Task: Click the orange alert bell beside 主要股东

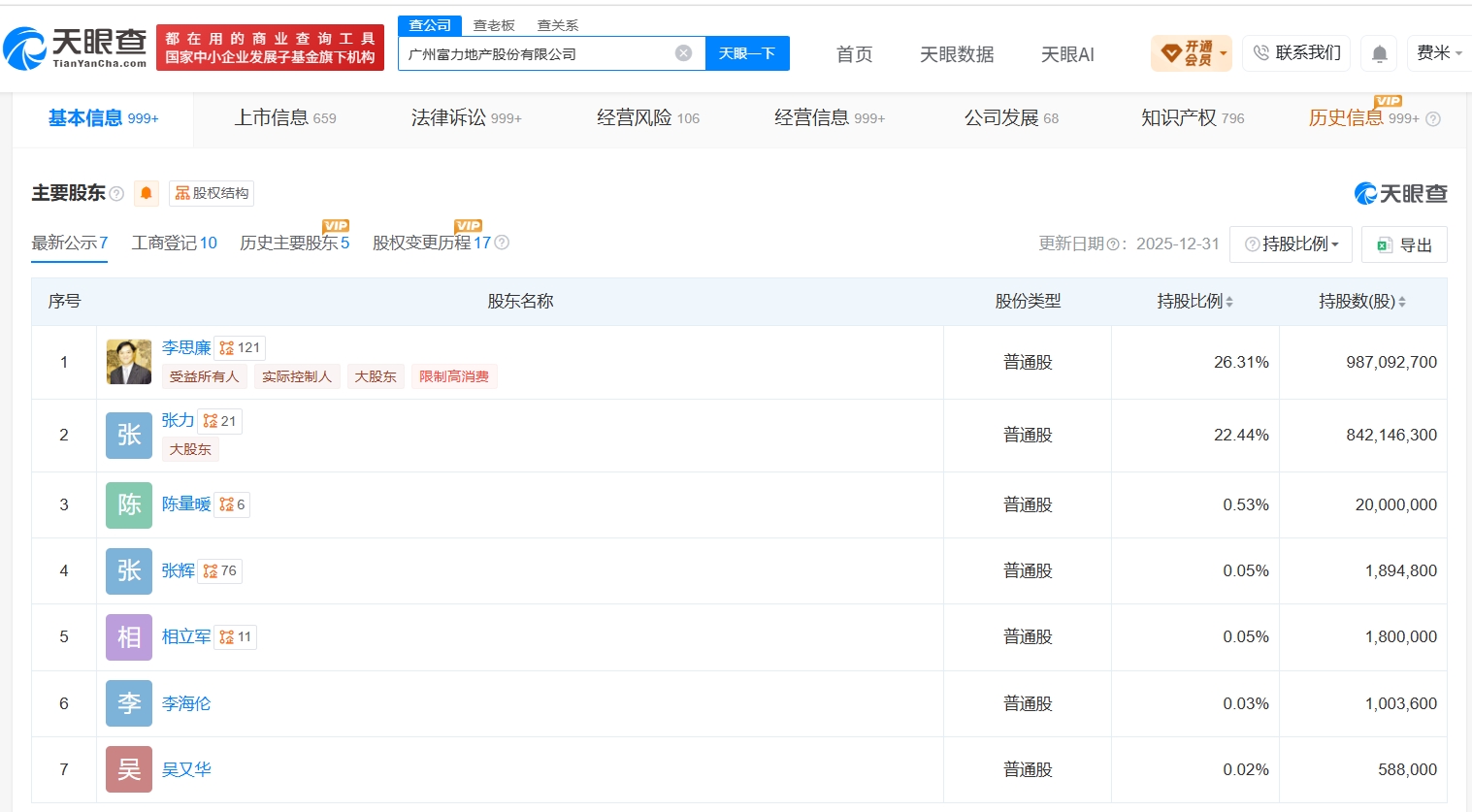Action: (146, 193)
